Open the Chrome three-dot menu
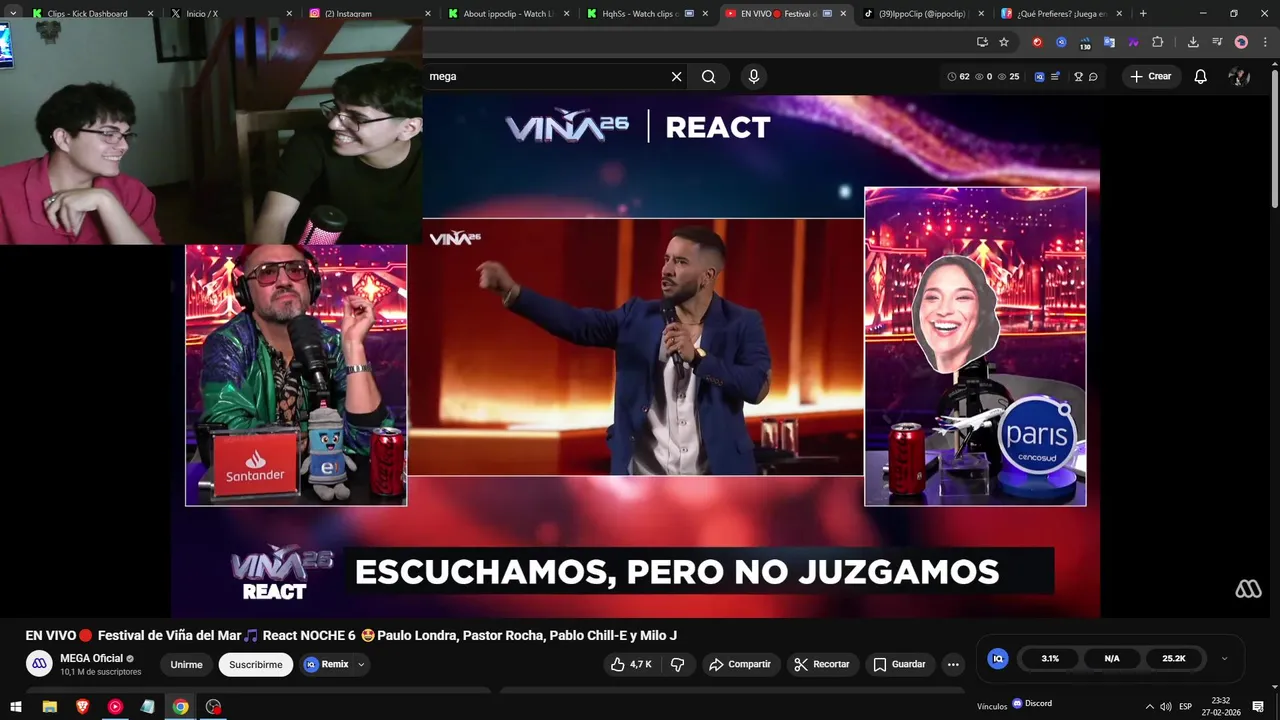Screen dimensions: 1280x720 point(1265,42)
